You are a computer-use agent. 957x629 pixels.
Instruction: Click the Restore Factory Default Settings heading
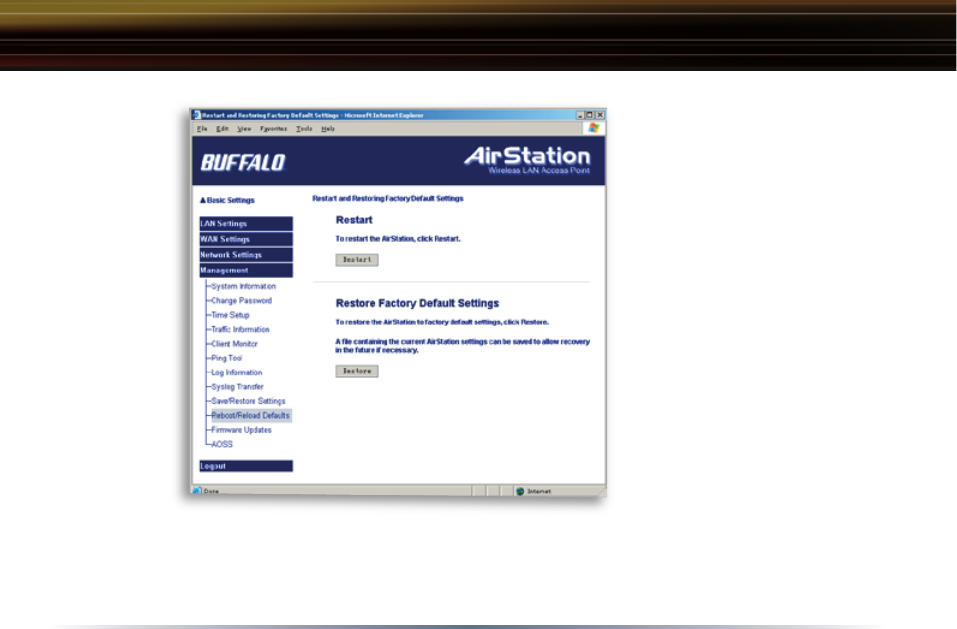(417, 303)
